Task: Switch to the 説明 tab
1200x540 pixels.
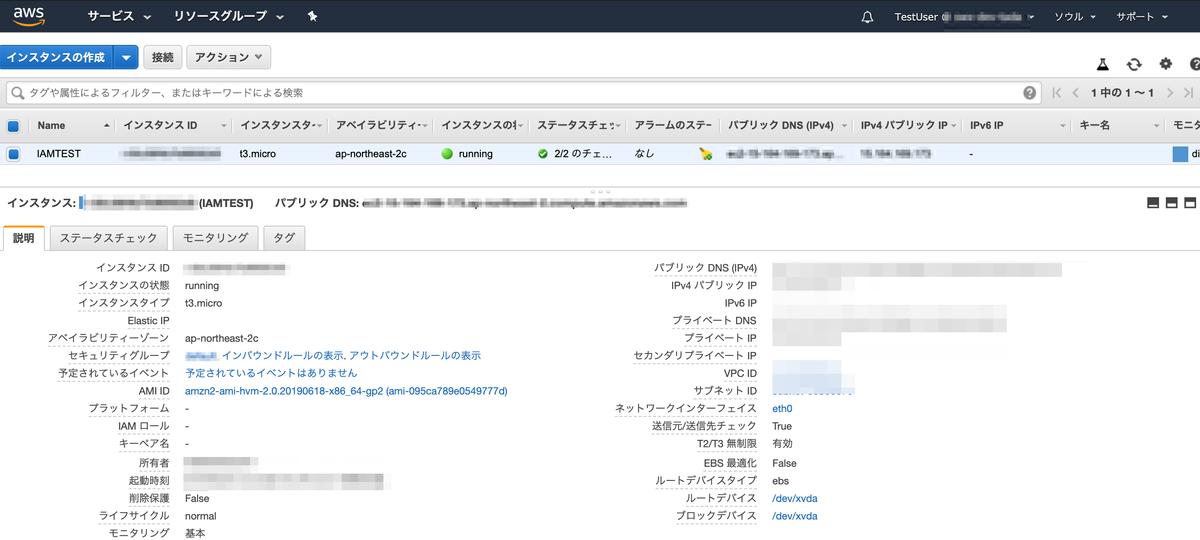Action: [23, 238]
